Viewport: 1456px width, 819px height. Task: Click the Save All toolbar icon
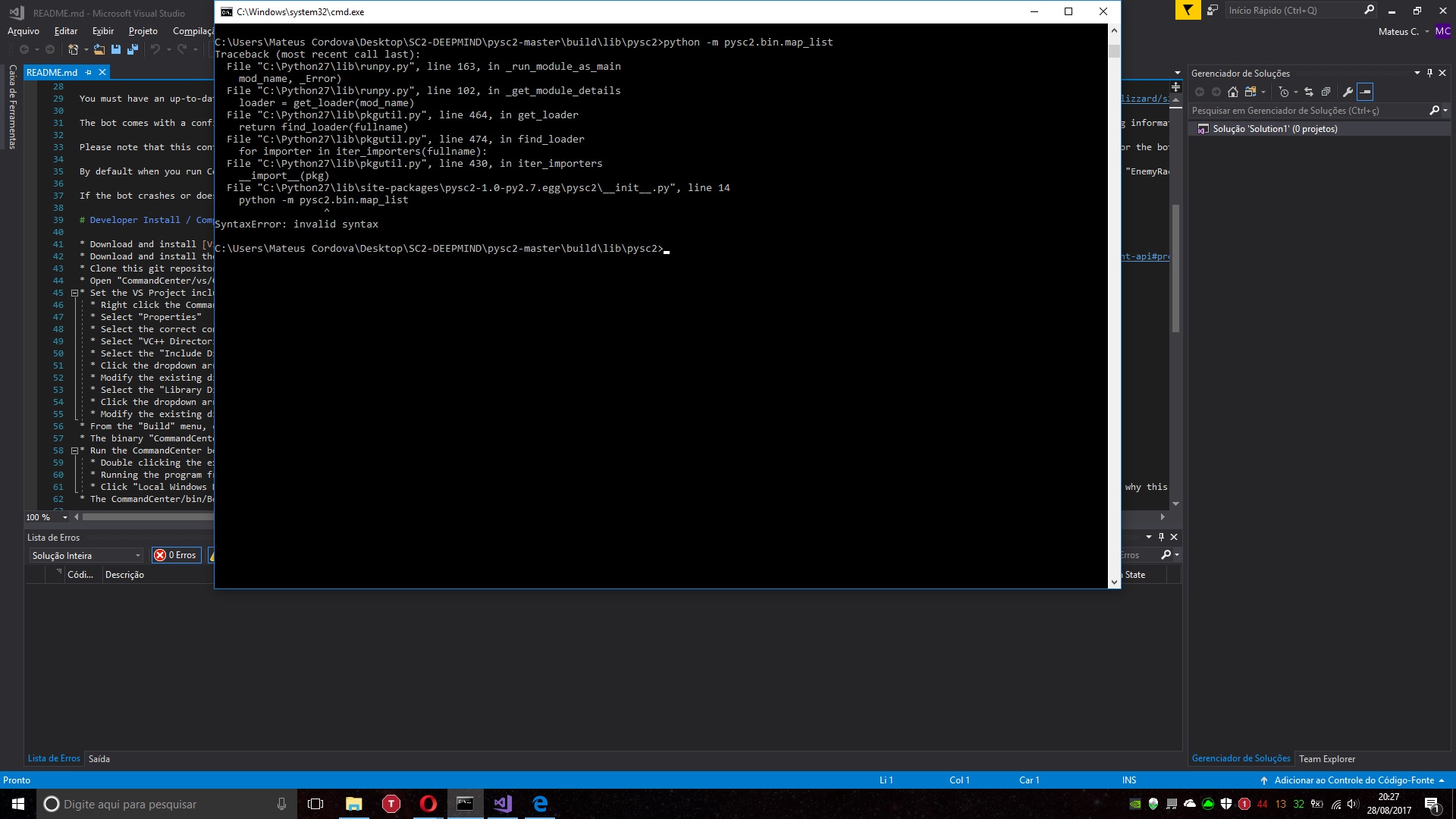pyautogui.click(x=133, y=49)
